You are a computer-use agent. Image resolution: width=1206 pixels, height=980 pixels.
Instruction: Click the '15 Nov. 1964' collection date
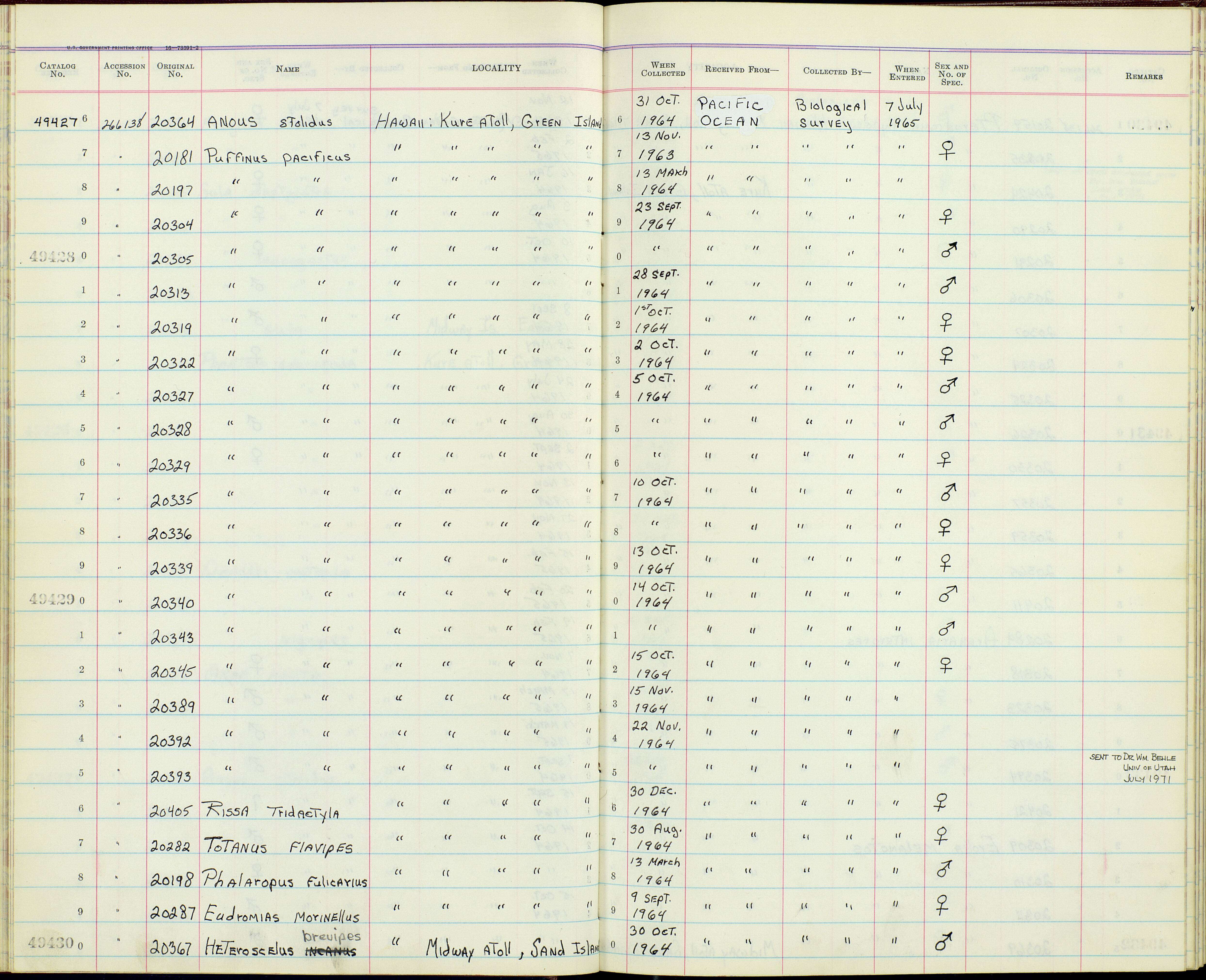coord(652,700)
